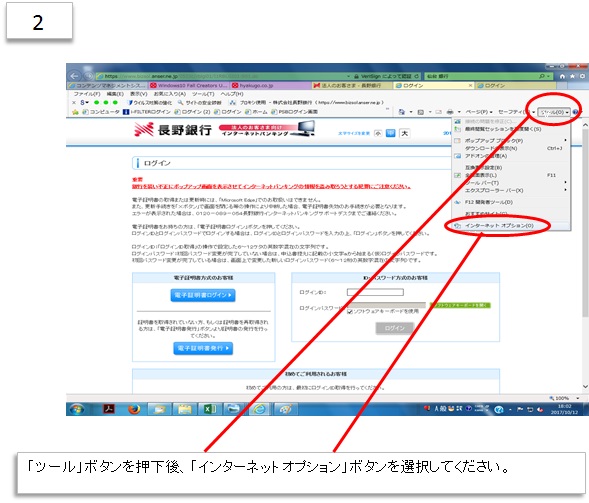Close the active ログイン tab
The image size is (589, 503).
coord(470,86)
